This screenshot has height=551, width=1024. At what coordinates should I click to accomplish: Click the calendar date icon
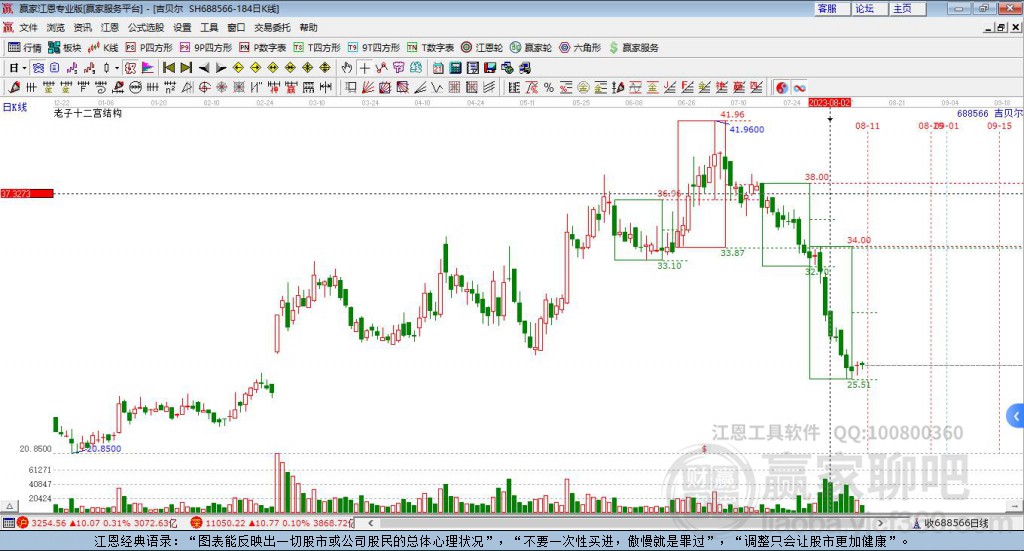pyautogui.click(x=438, y=68)
